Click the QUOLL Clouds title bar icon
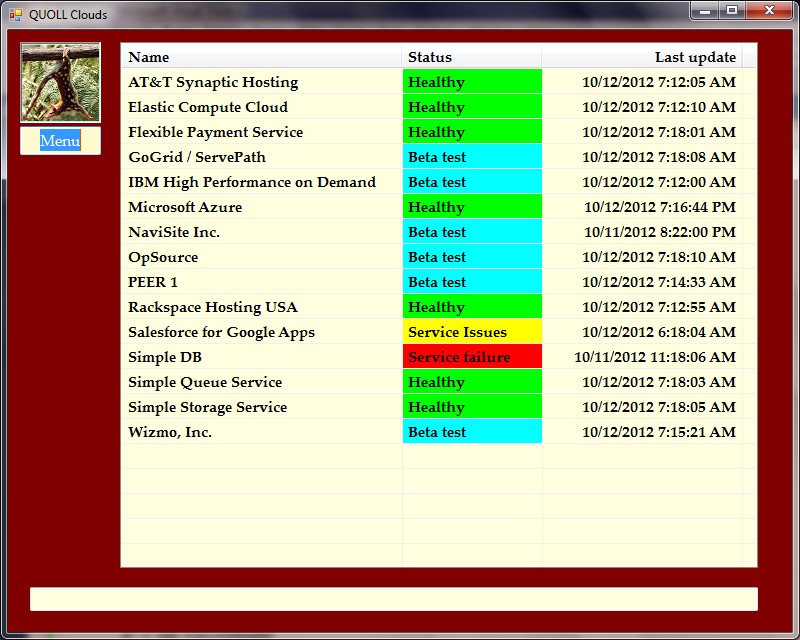The height and width of the screenshot is (640, 800). [x=15, y=15]
